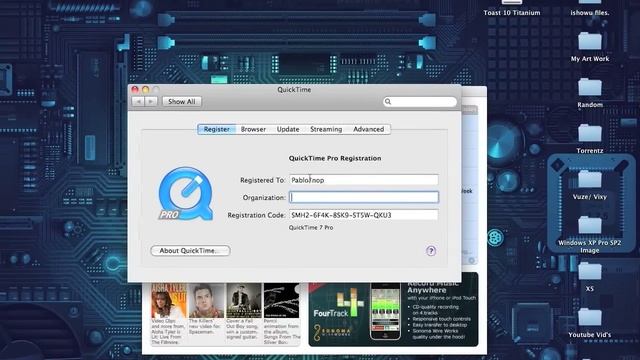Select the XS desktop folder
Image resolution: width=640 pixels, height=360 pixels.
(x=590, y=276)
